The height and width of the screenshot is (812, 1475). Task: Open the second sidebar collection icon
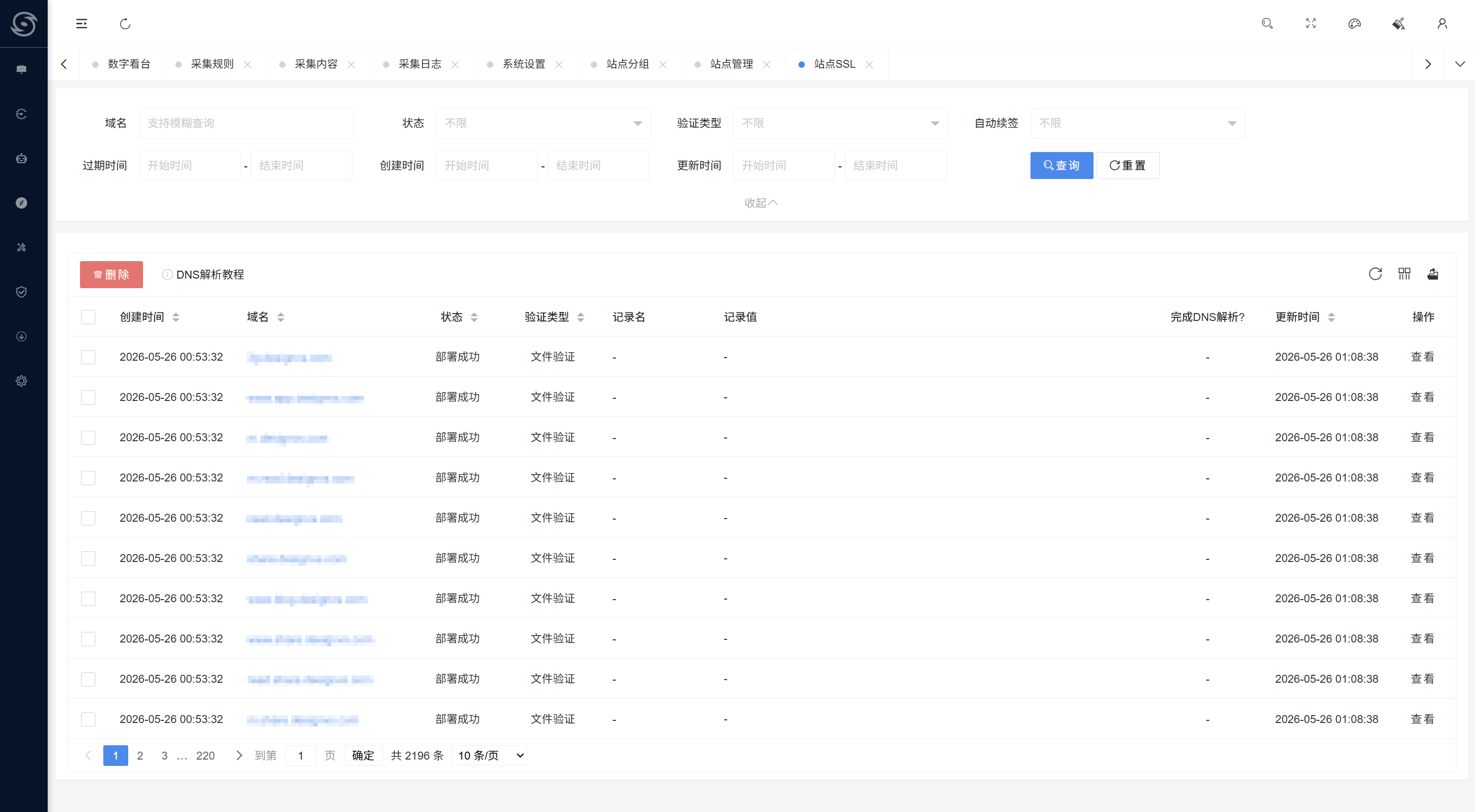click(x=21, y=114)
